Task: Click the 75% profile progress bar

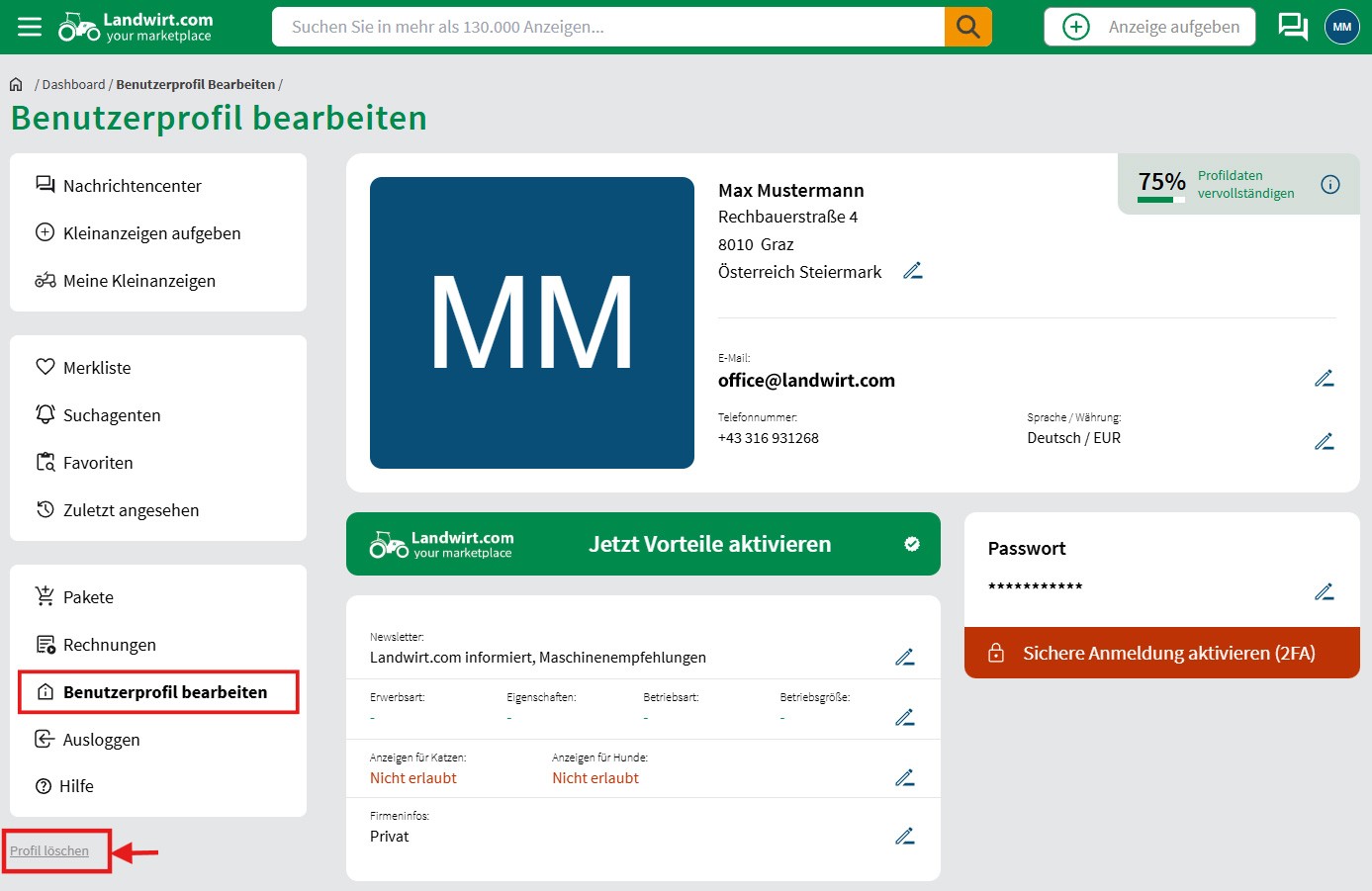Action: coord(1160,200)
